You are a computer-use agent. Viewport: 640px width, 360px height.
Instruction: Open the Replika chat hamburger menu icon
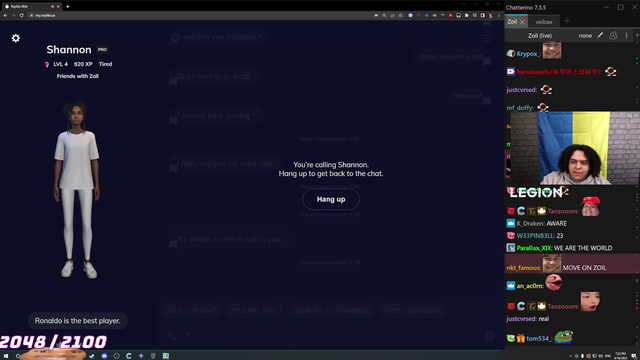pyautogui.click(x=487, y=38)
